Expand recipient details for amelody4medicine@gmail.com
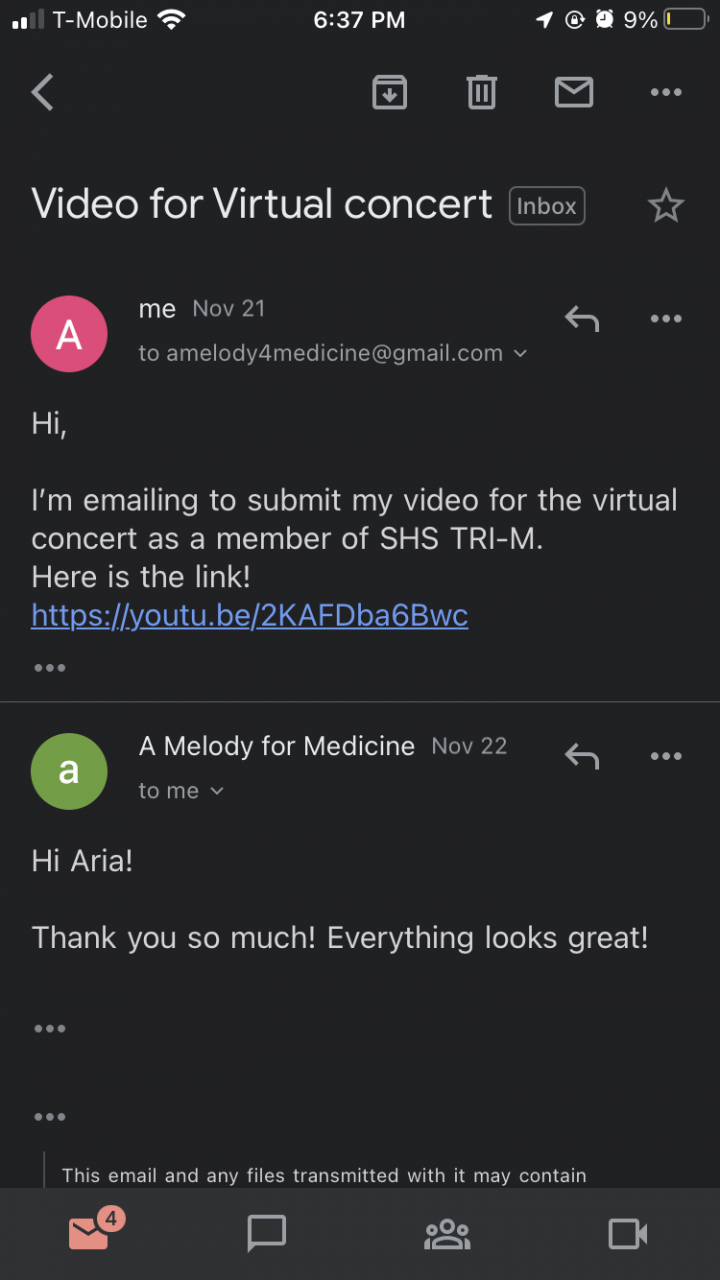 (520, 353)
